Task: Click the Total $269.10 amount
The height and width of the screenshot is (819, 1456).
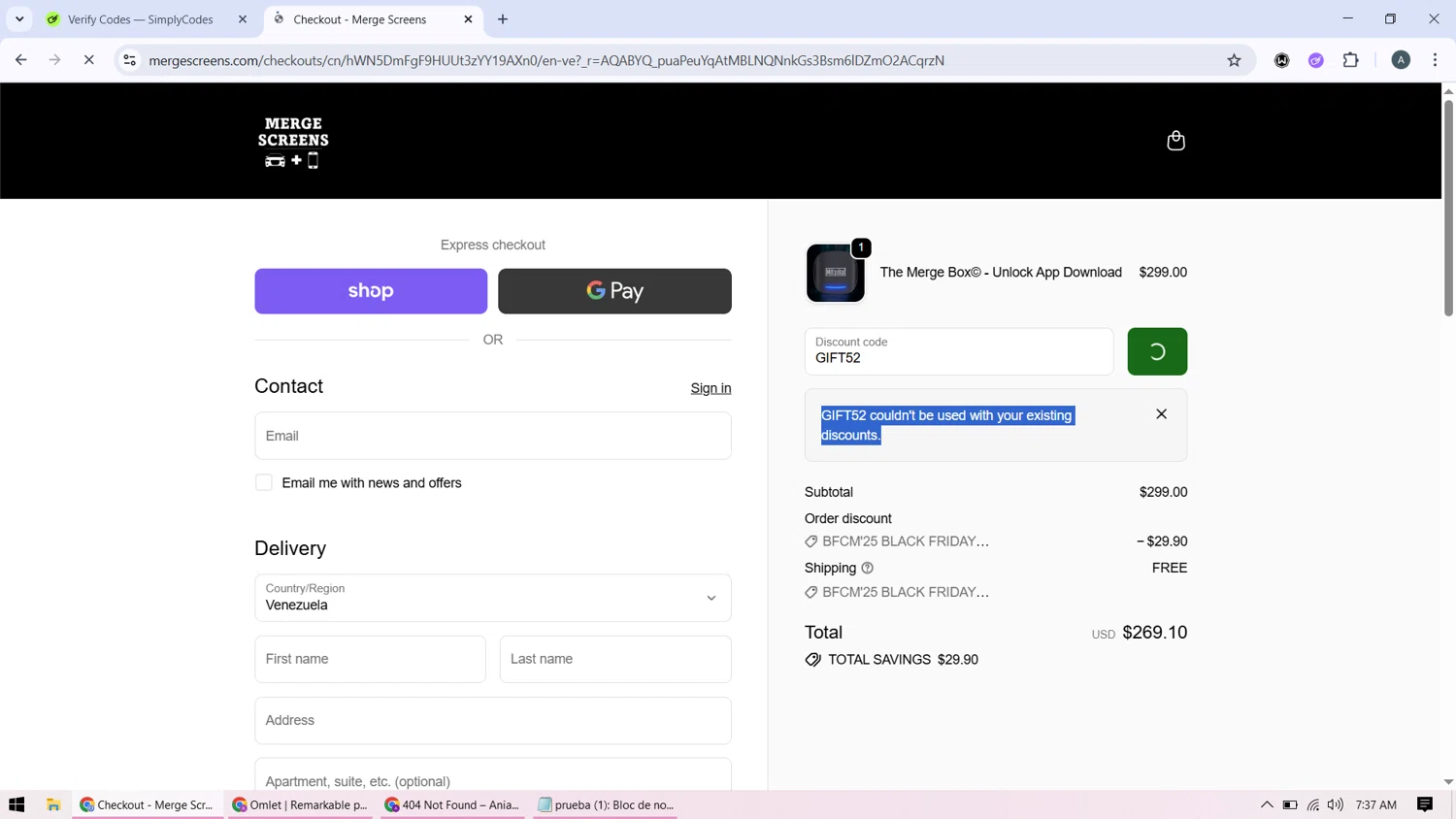Action: click(1155, 633)
